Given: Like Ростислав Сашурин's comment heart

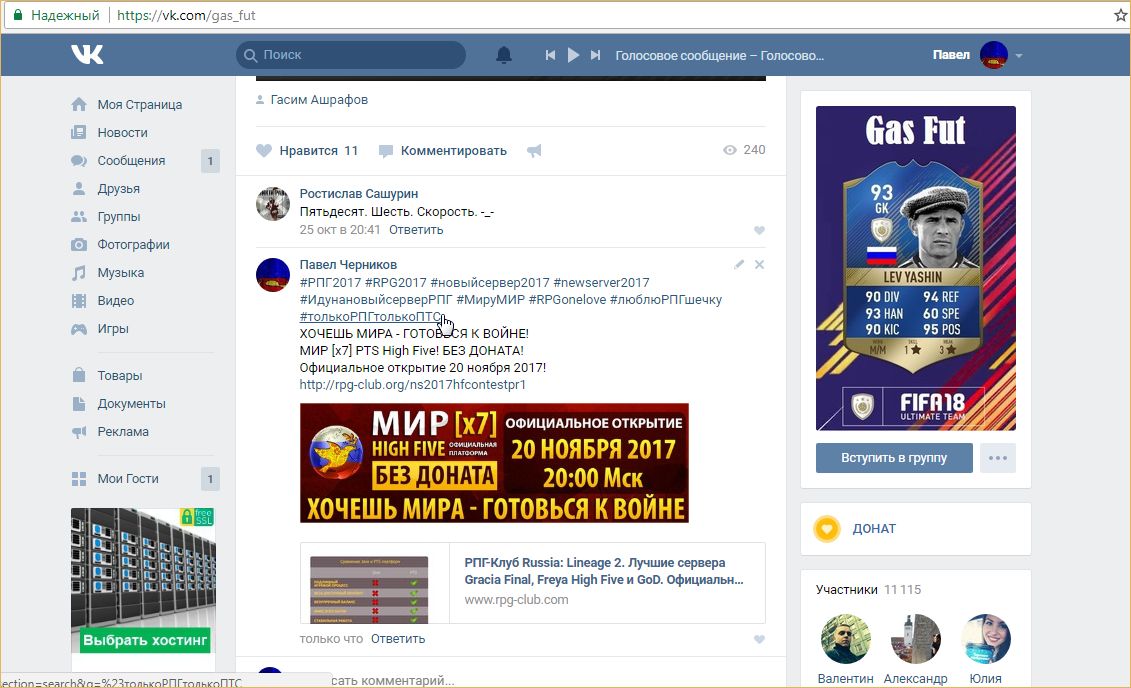Looking at the screenshot, I should [759, 231].
